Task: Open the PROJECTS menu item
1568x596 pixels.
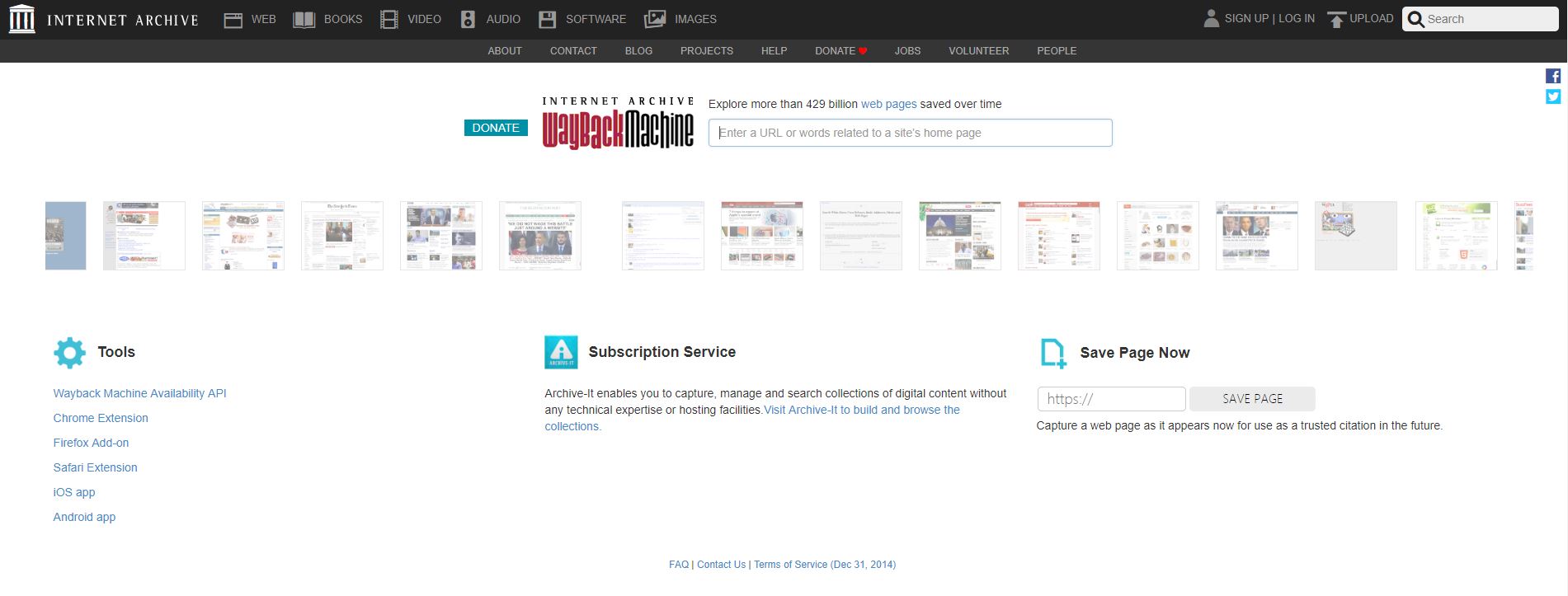Action: [x=707, y=51]
